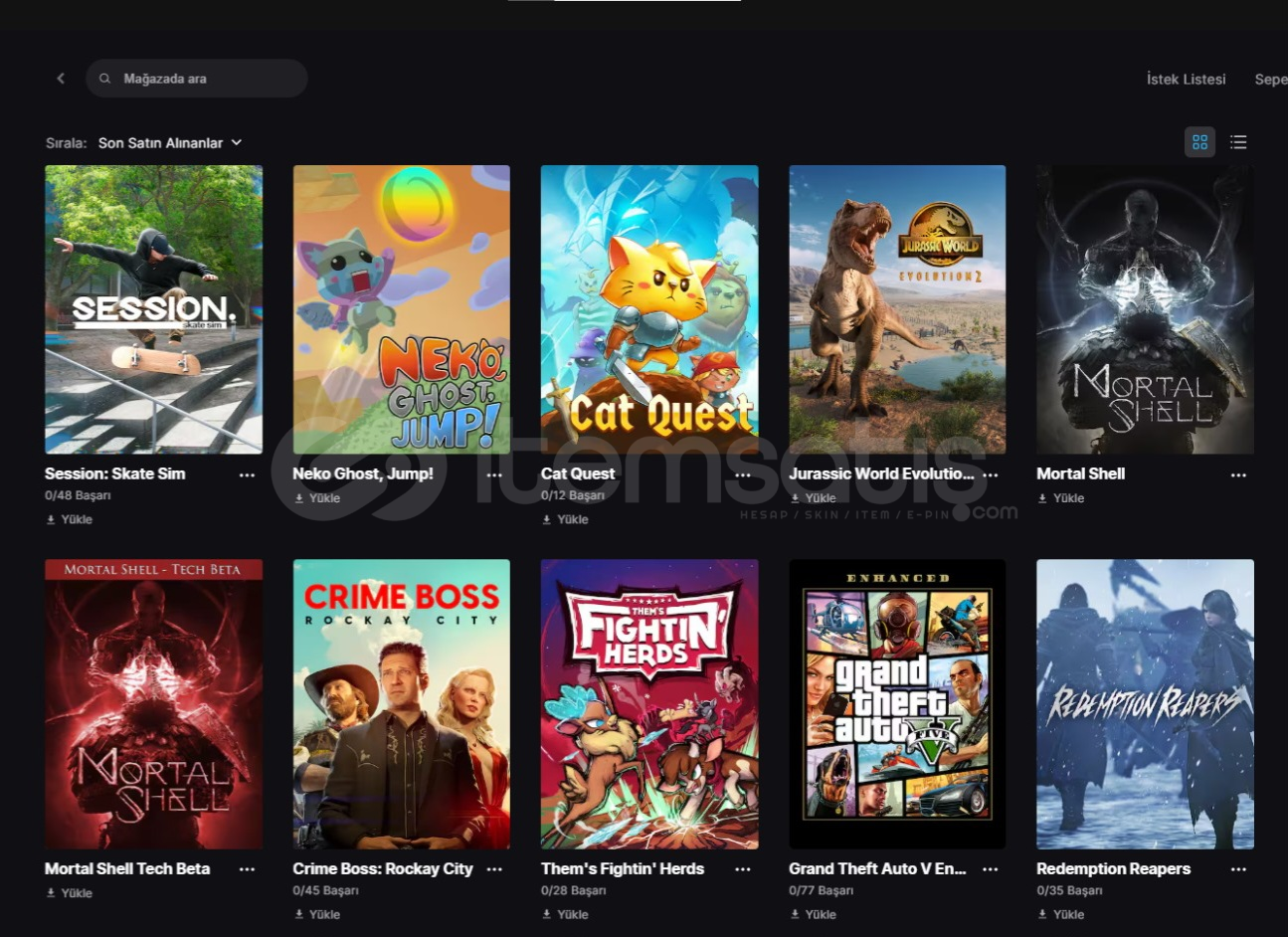1288x937 pixels.
Task: Install Jurassic World Evolution via Yükle
Action: point(813,498)
